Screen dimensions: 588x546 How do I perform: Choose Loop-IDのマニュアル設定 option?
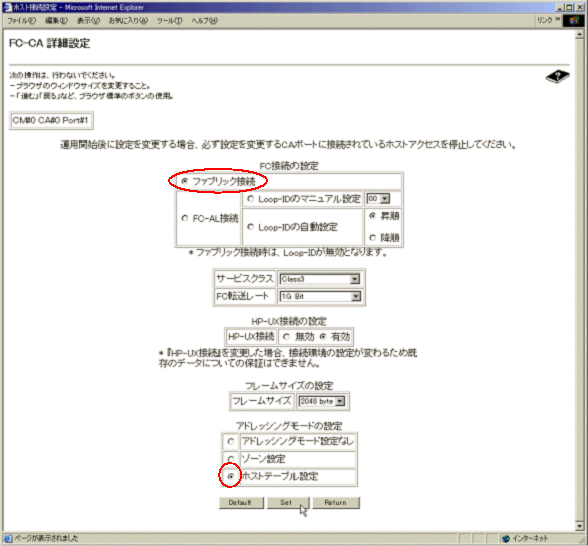250,199
